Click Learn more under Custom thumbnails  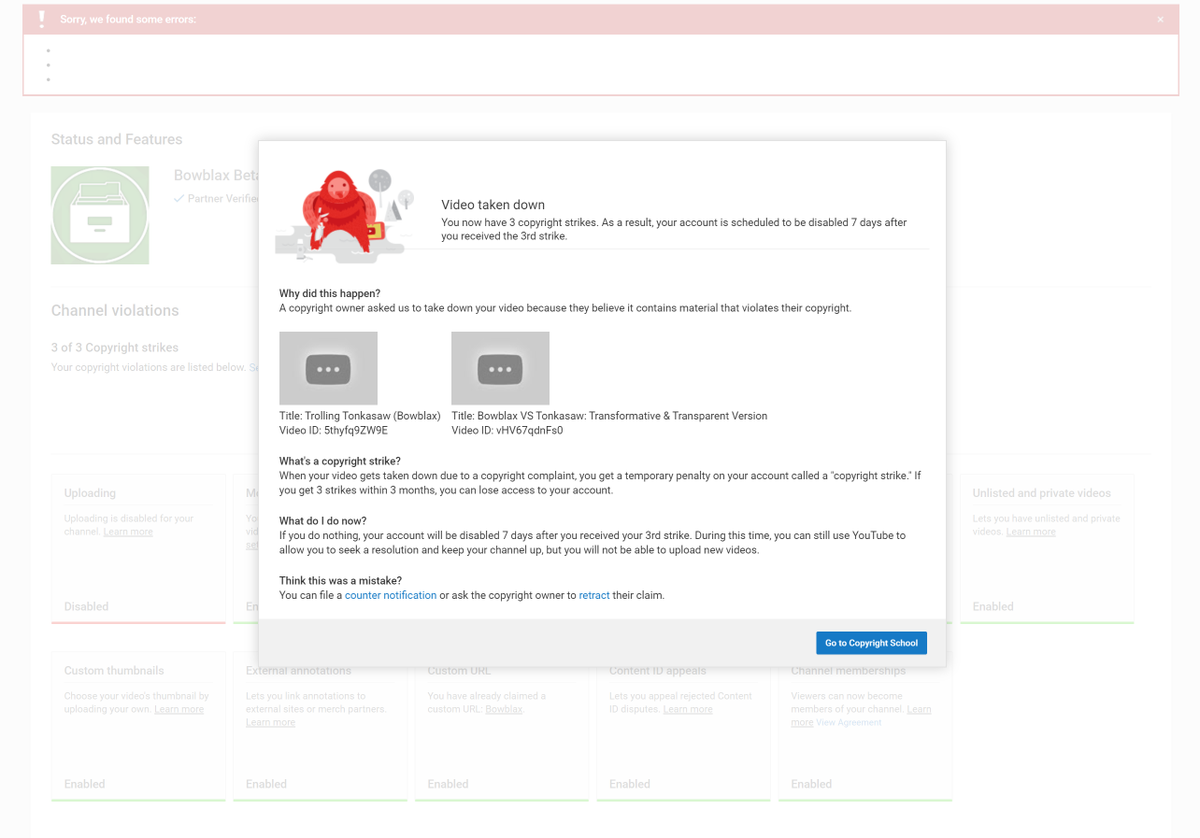coord(179,709)
